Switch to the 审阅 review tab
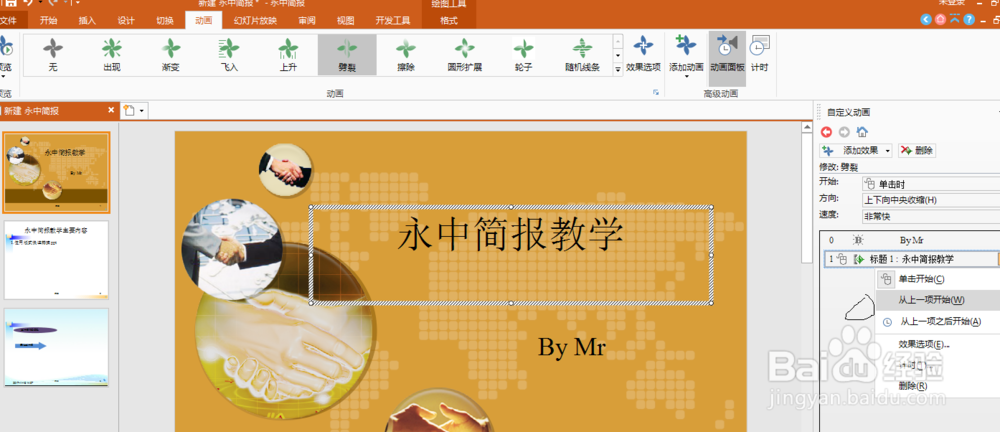This screenshot has height=432, width=1000. click(x=307, y=20)
